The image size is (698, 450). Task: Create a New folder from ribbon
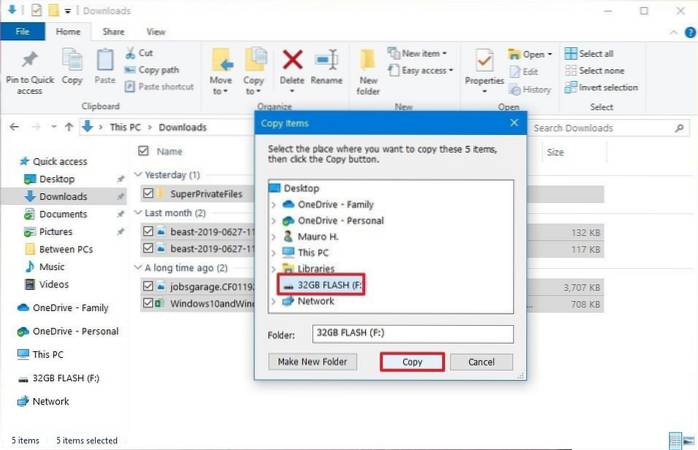pyautogui.click(x=368, y=71)
